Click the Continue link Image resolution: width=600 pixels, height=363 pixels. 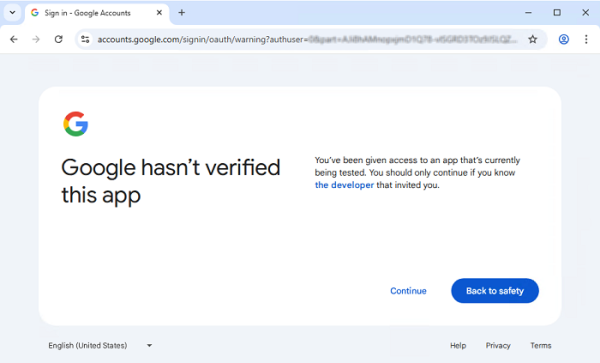click(408, 291)
